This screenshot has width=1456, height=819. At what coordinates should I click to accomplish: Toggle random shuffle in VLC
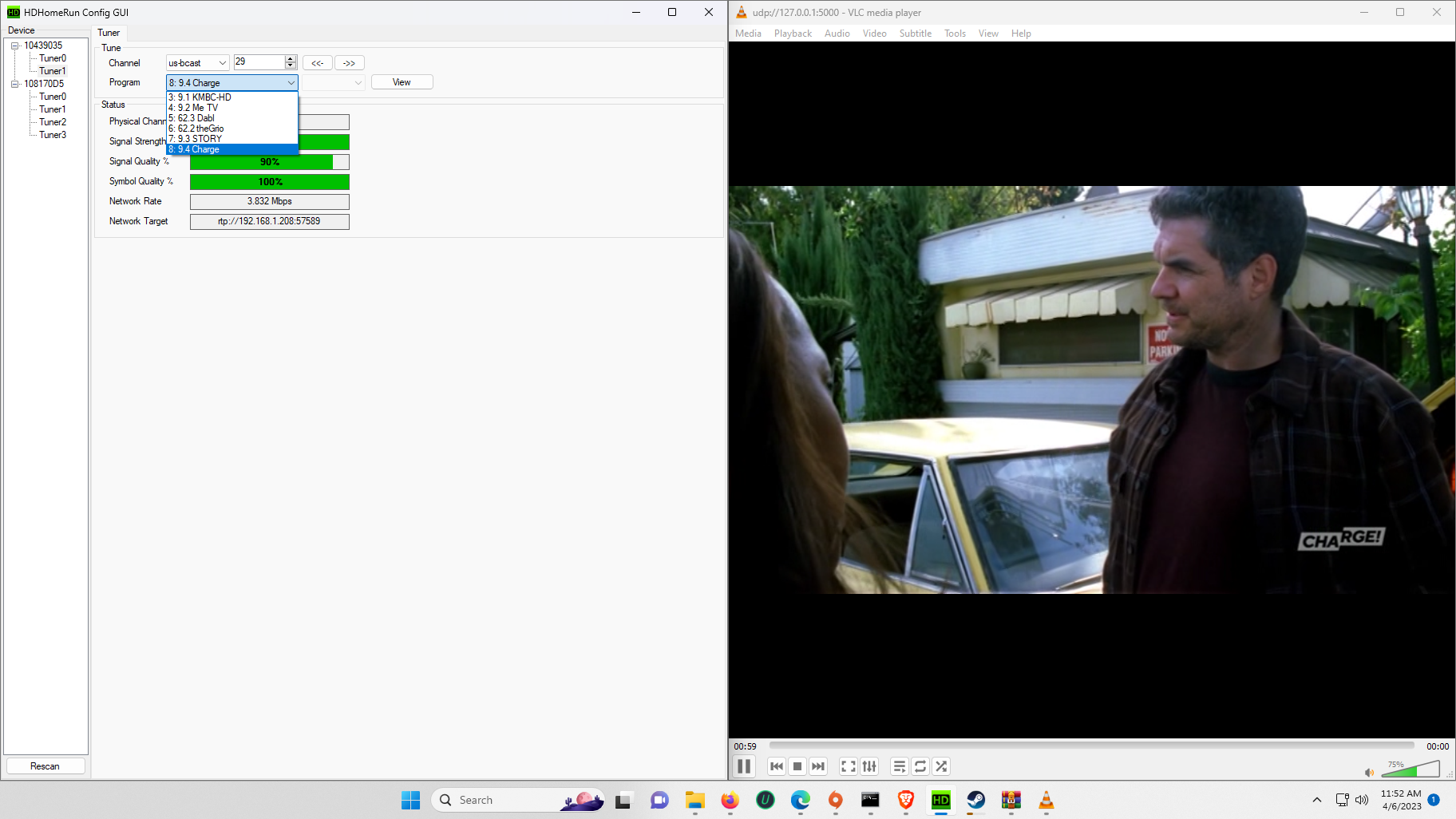coord(941,766)
